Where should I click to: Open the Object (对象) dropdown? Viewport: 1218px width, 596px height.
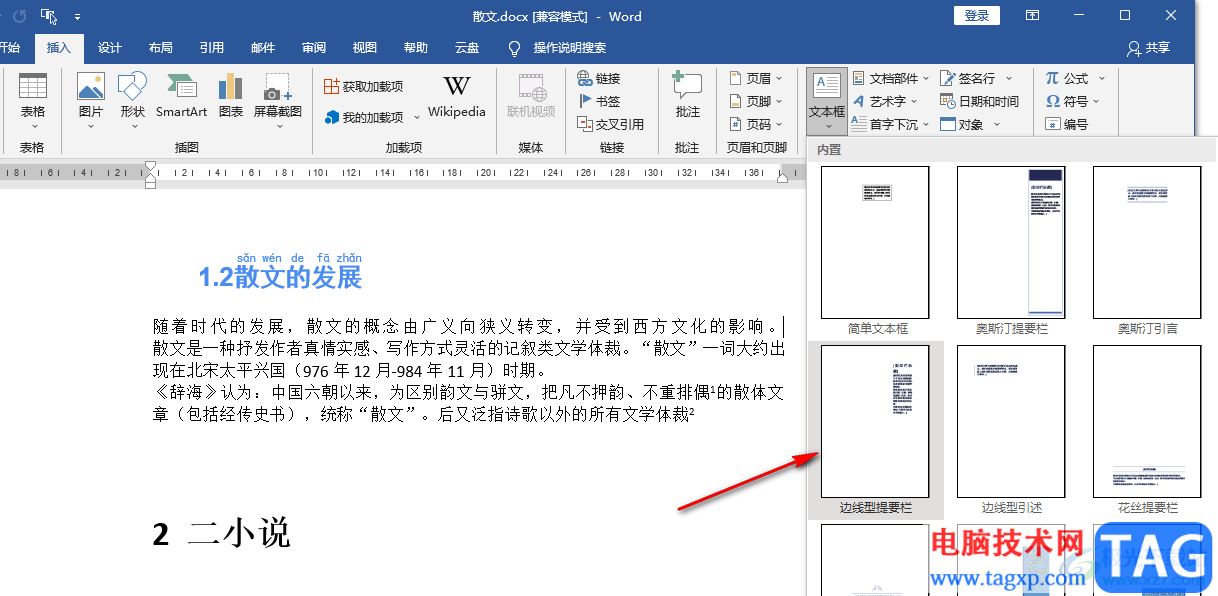(970, 124)
